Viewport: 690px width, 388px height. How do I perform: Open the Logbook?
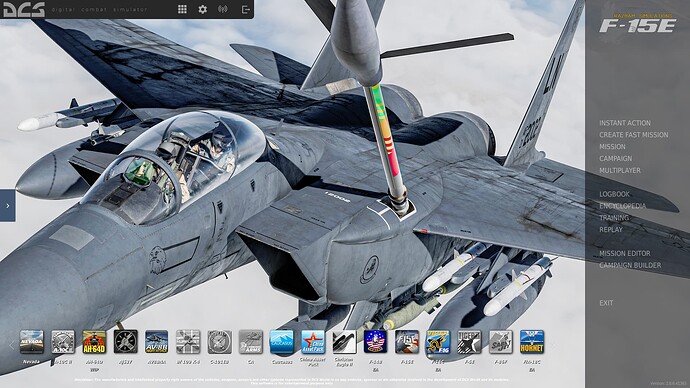(x=614, y=194)
